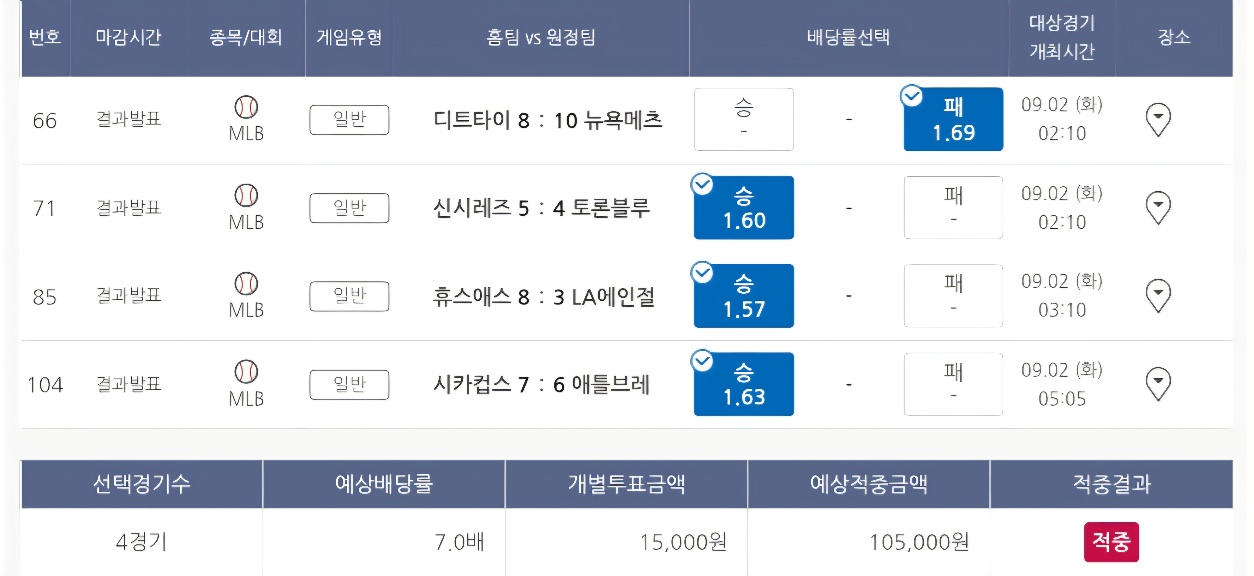Viewport: 1254px width, 576px height.
Task: Select the empty 승 box for 디트타이
Action: click(x=744, y=119)
